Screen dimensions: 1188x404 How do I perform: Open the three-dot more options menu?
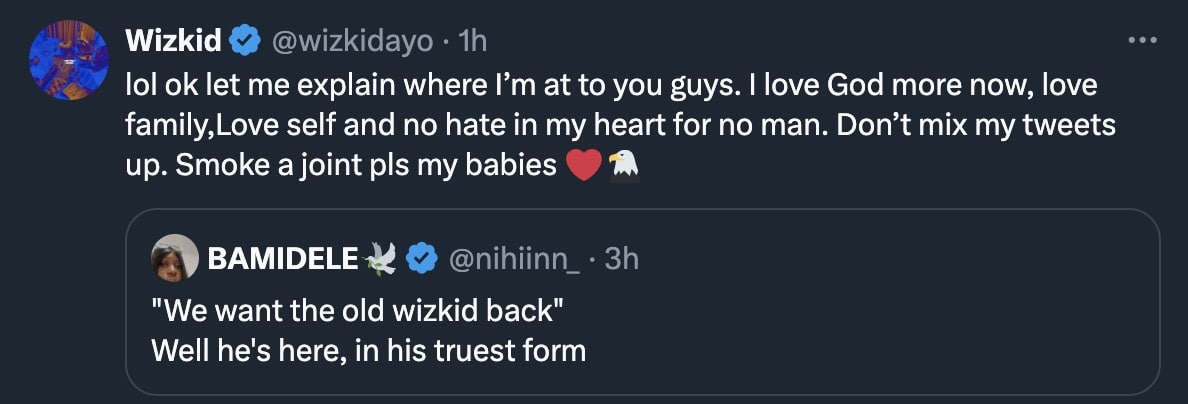tap(1141, 41)
